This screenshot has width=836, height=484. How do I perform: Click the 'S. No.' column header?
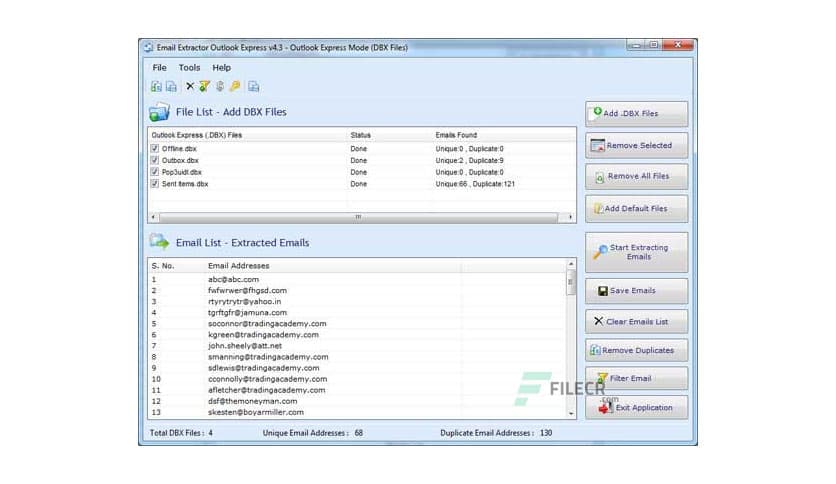click(163, 265)
